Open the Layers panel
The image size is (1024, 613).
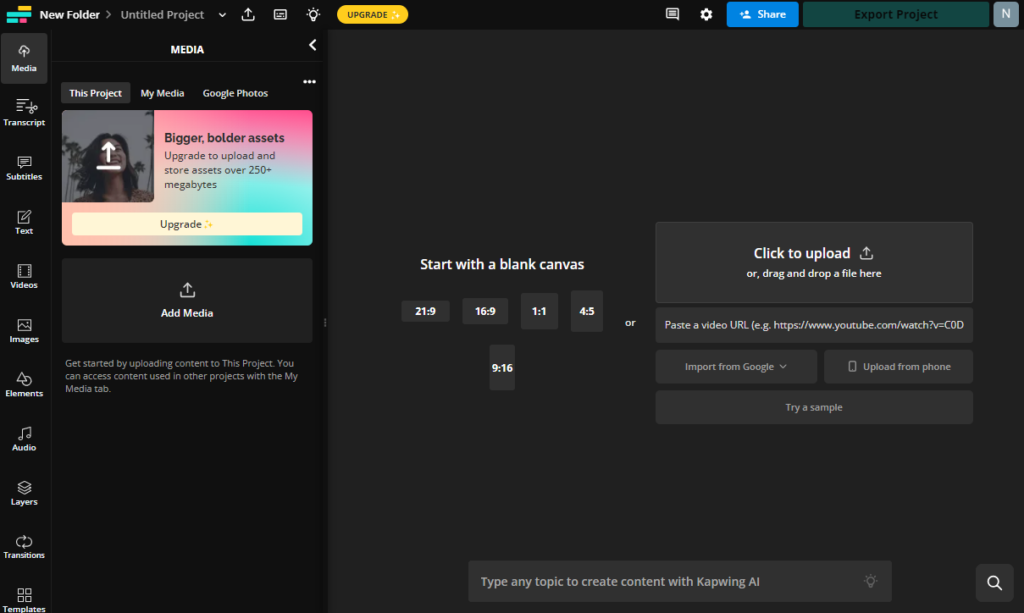point(24,492)
